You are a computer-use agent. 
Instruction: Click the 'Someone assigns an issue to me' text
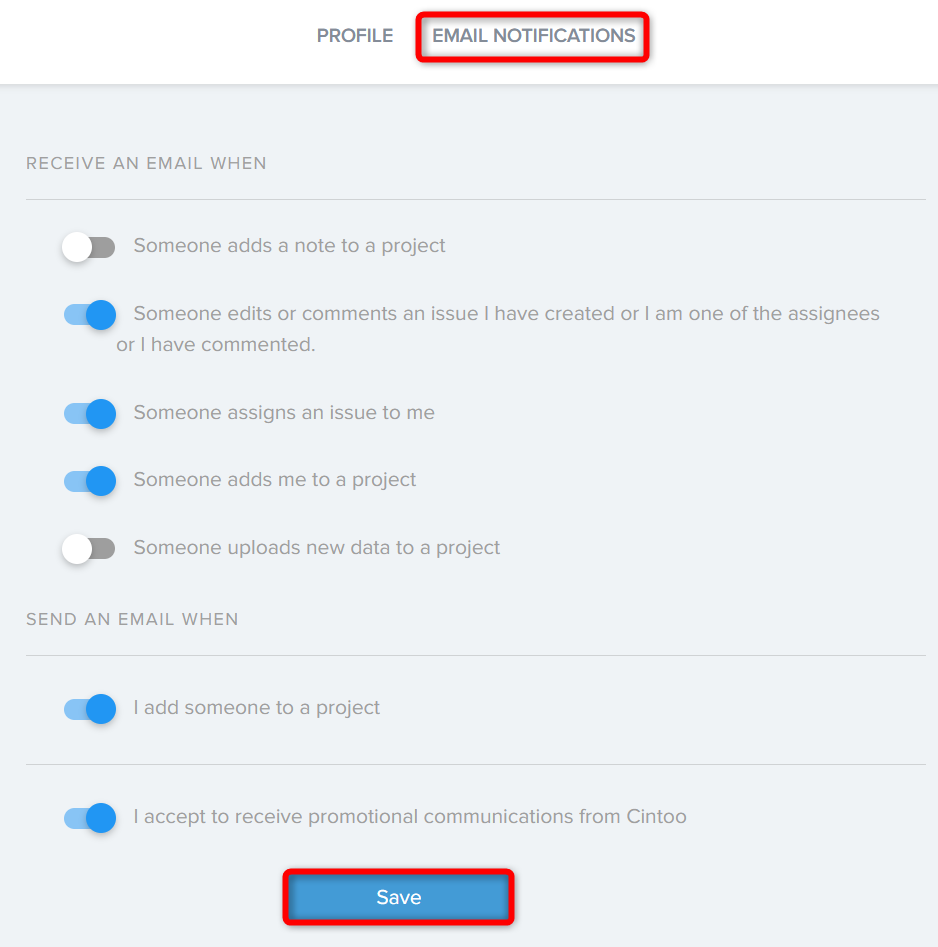(284, 413)
